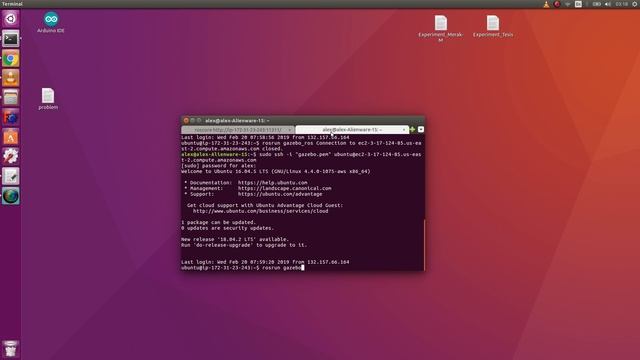Screen dimensions: 640x360
Task: Click '1 package can be updated.' text
Action: point(218,222)
